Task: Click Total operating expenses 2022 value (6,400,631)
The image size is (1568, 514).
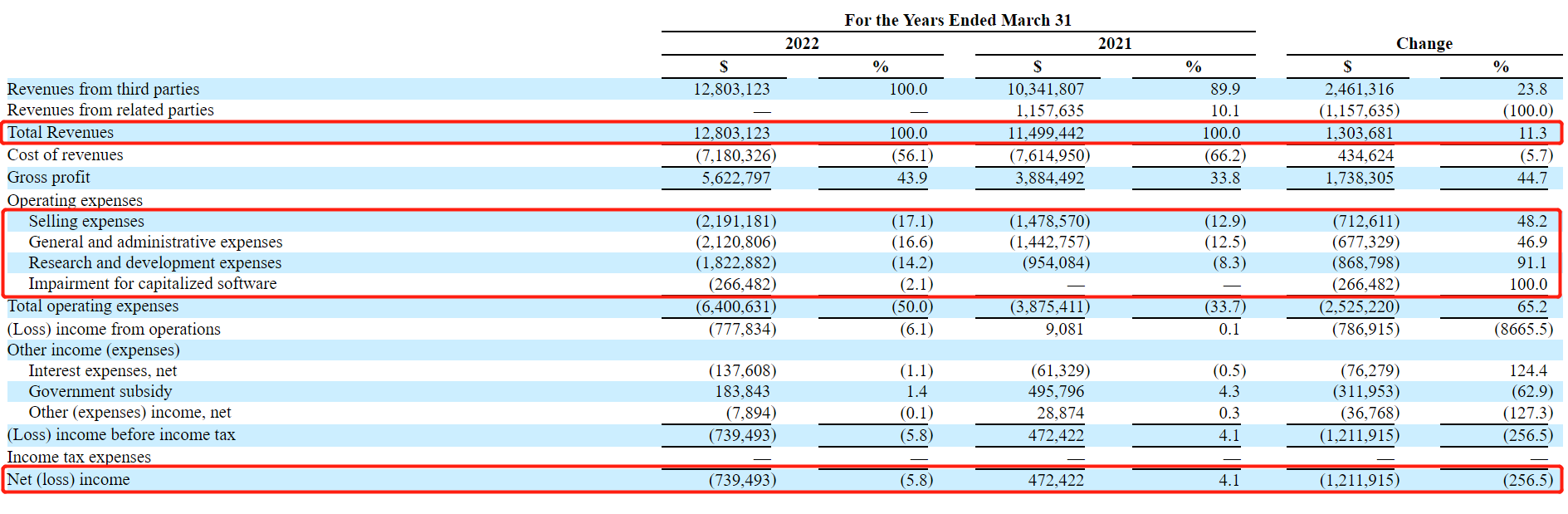Action: 735,307
